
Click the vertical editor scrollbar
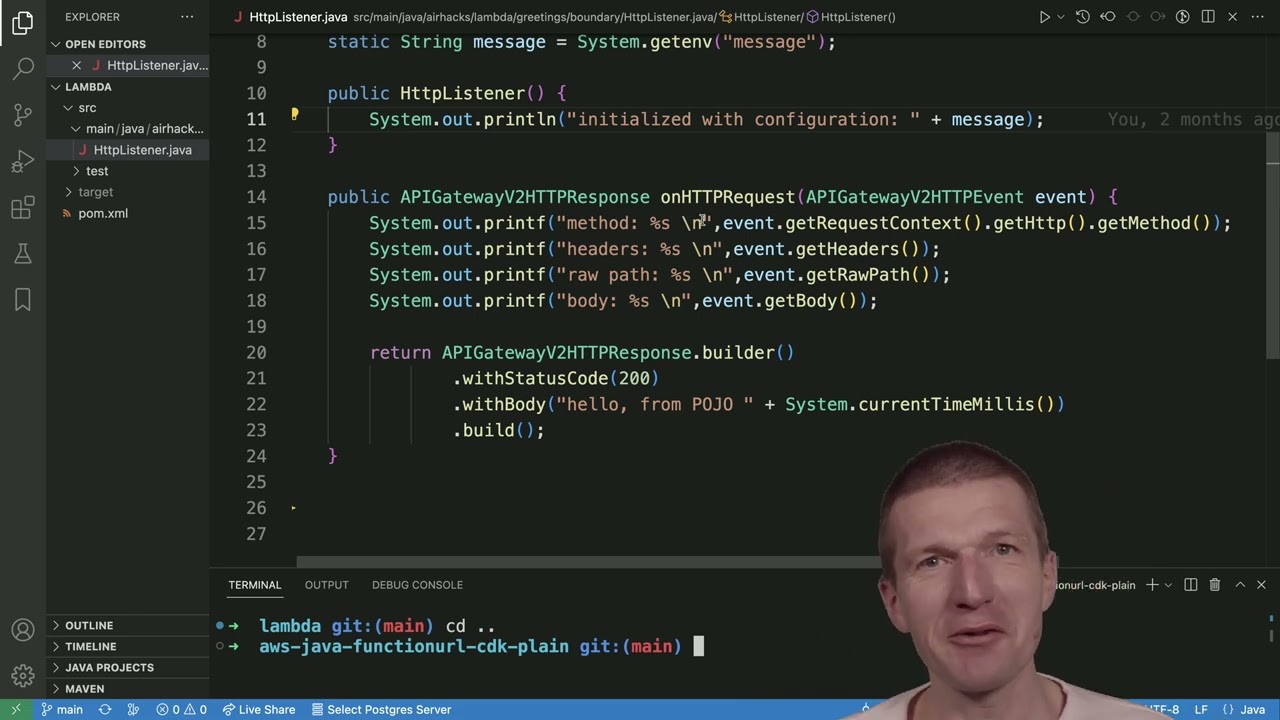(1273, 245)
